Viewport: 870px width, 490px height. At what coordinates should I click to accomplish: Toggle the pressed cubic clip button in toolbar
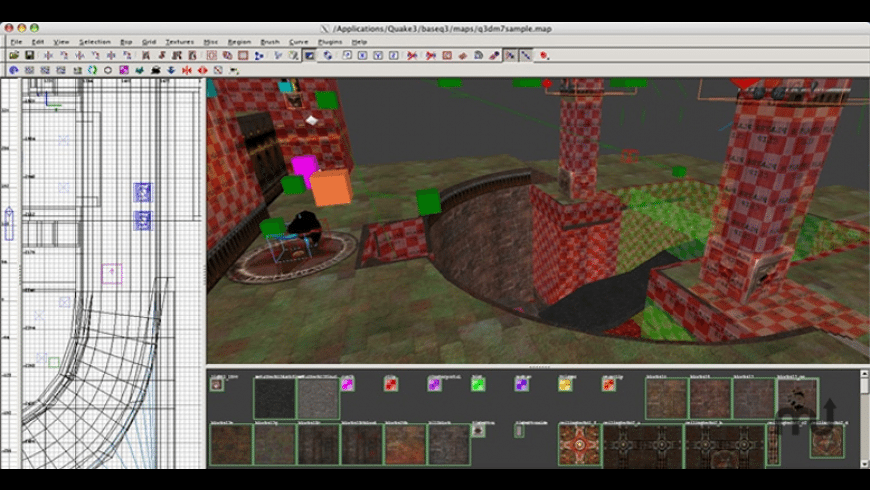click(x=310, y=56)
